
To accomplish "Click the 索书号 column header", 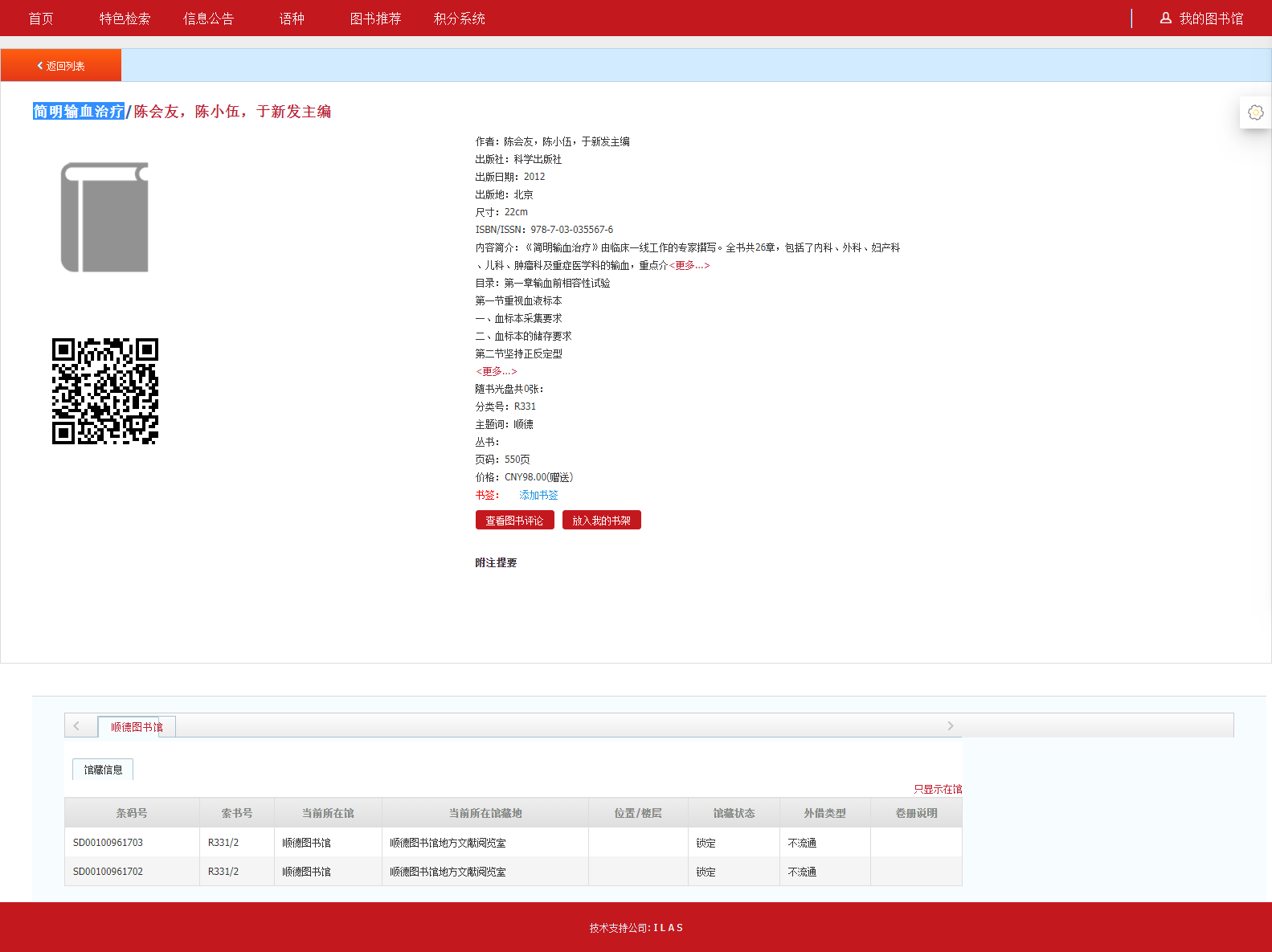I will pos(237,813).
